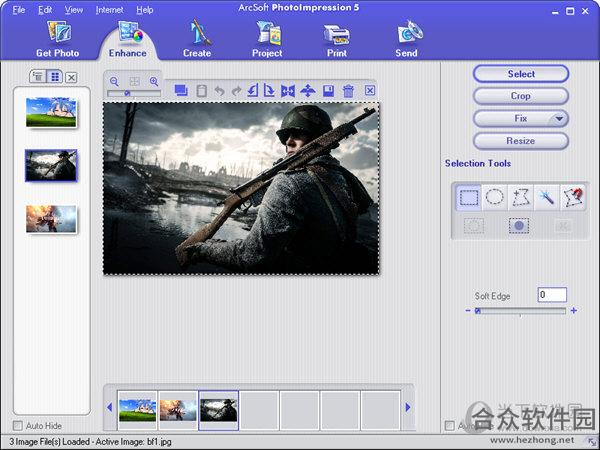This screenshot has width=600, height=450.
Task: Pick the magic wand selection tool
Action: 546,198
